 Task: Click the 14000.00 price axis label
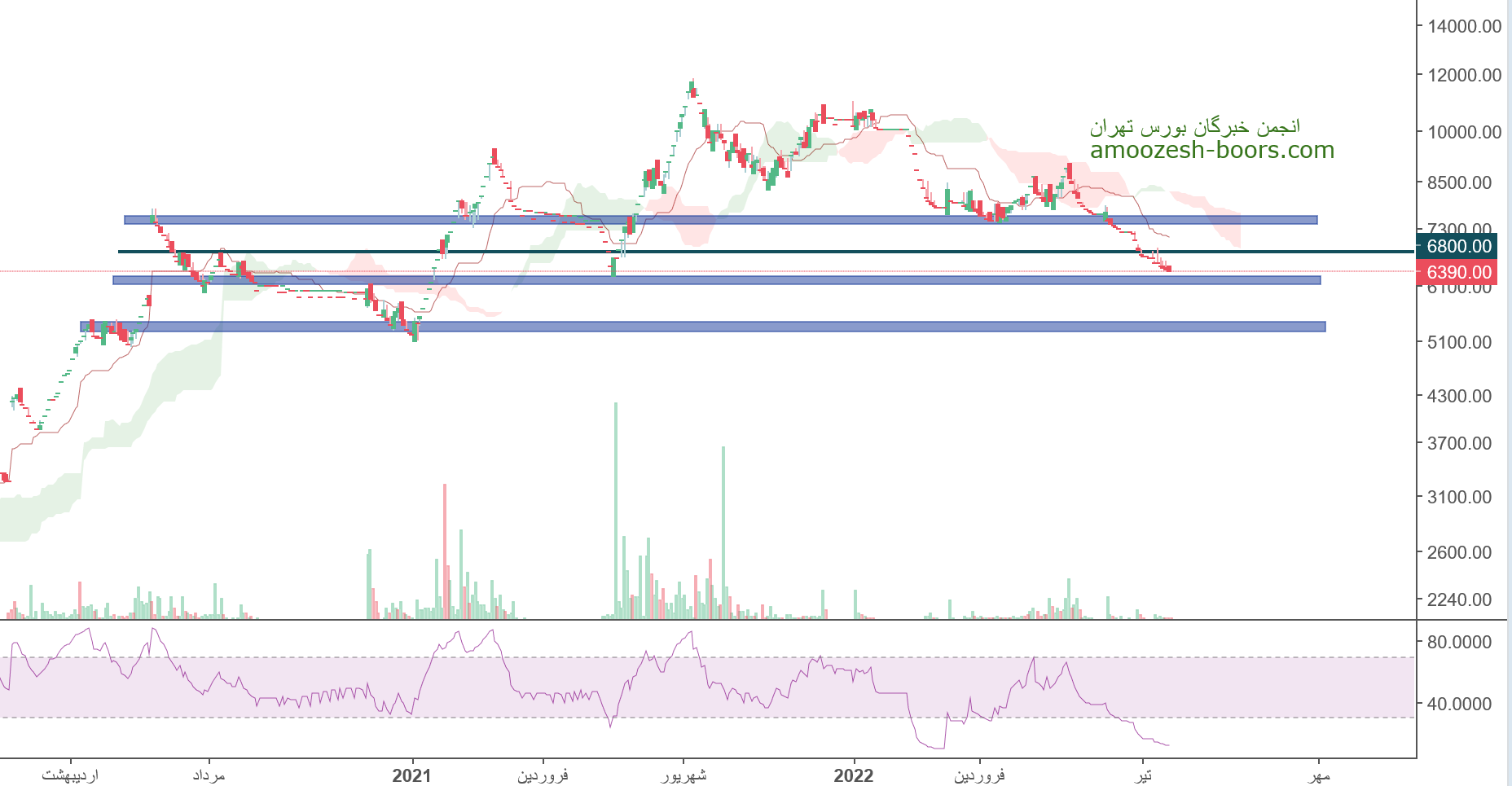point(1465,26)
